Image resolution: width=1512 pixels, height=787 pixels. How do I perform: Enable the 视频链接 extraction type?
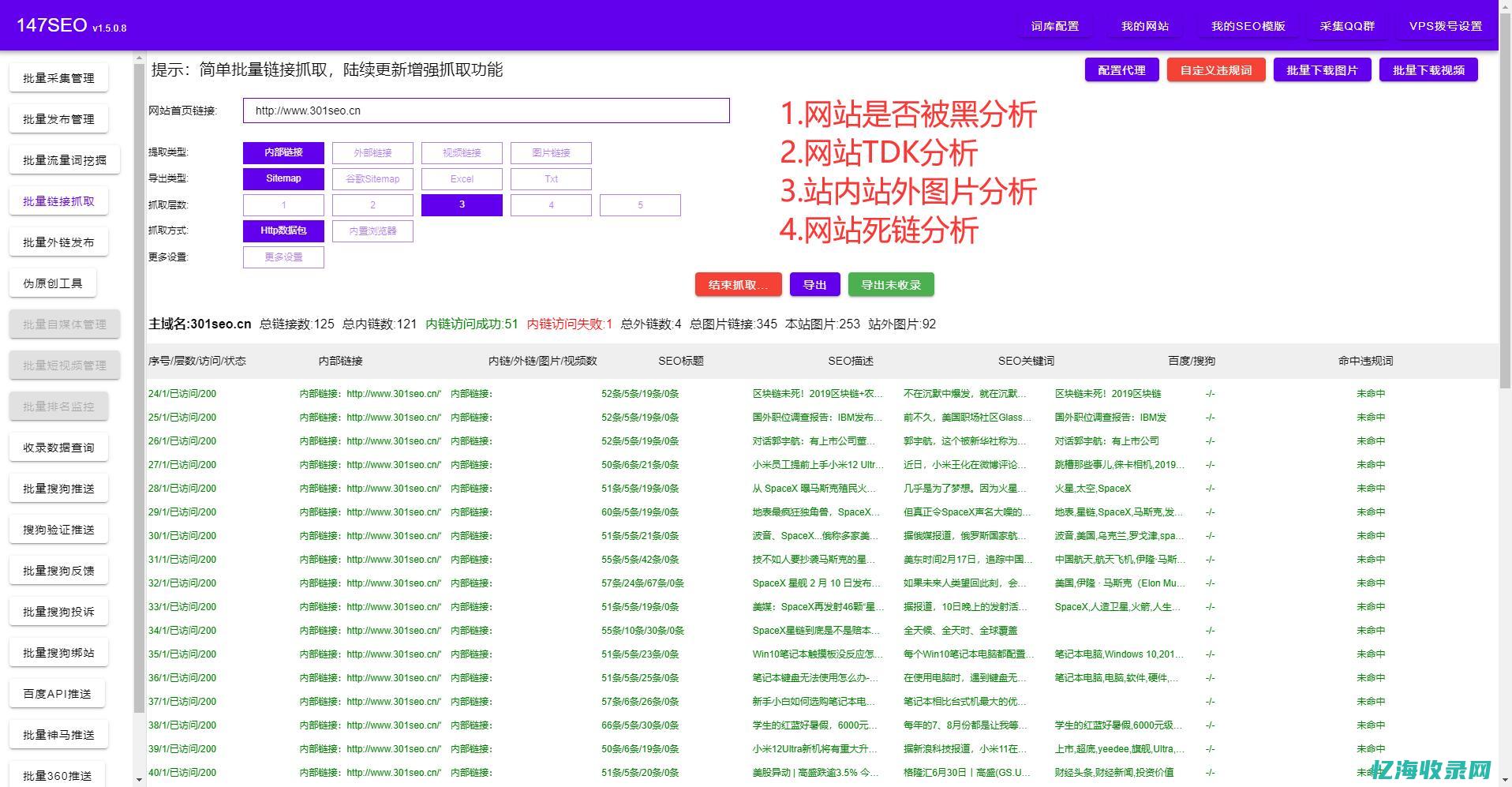[462, 152]
